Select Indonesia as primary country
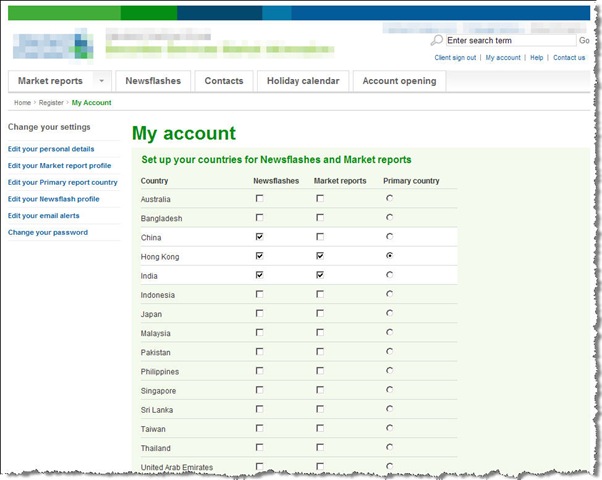Screen dimensions: 602x480 390,294
